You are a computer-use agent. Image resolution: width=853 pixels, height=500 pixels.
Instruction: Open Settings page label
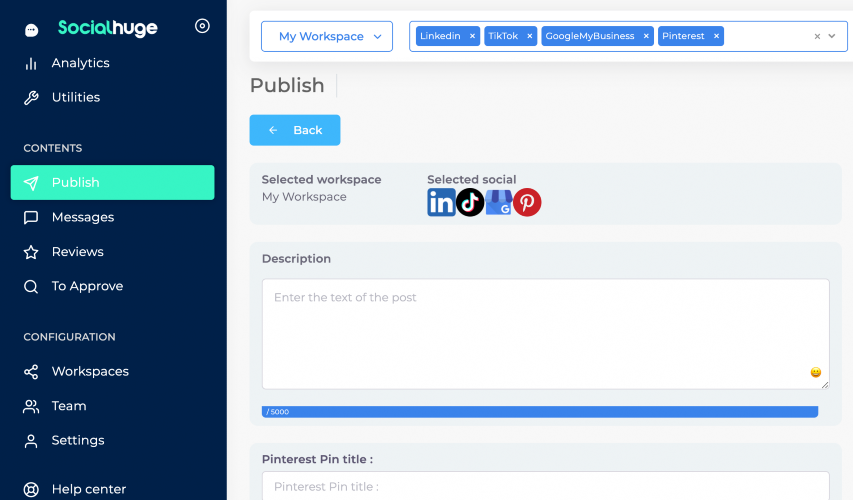pyautogui.click(x=78, y=440)
